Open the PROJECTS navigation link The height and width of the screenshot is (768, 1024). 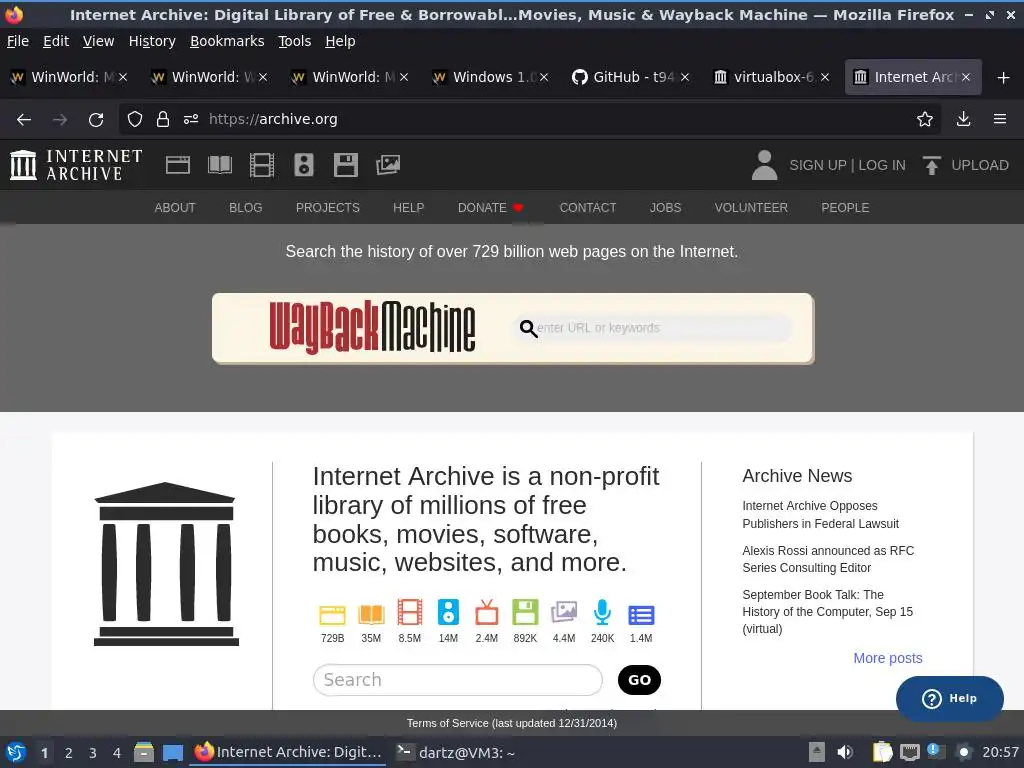[328, 208]
